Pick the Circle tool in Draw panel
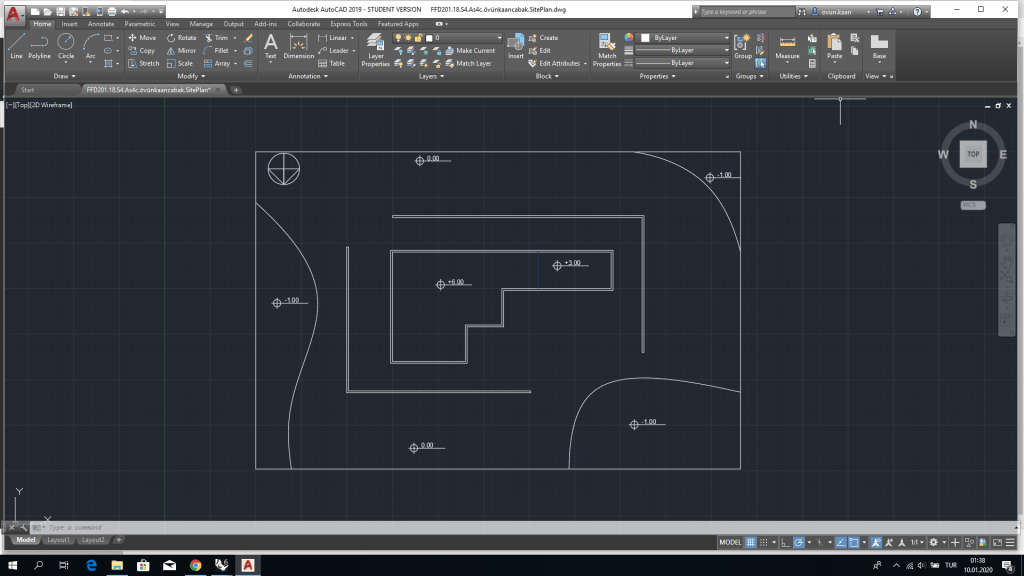The height and width of the screenshot is (576, 1024). coord(66,46)
